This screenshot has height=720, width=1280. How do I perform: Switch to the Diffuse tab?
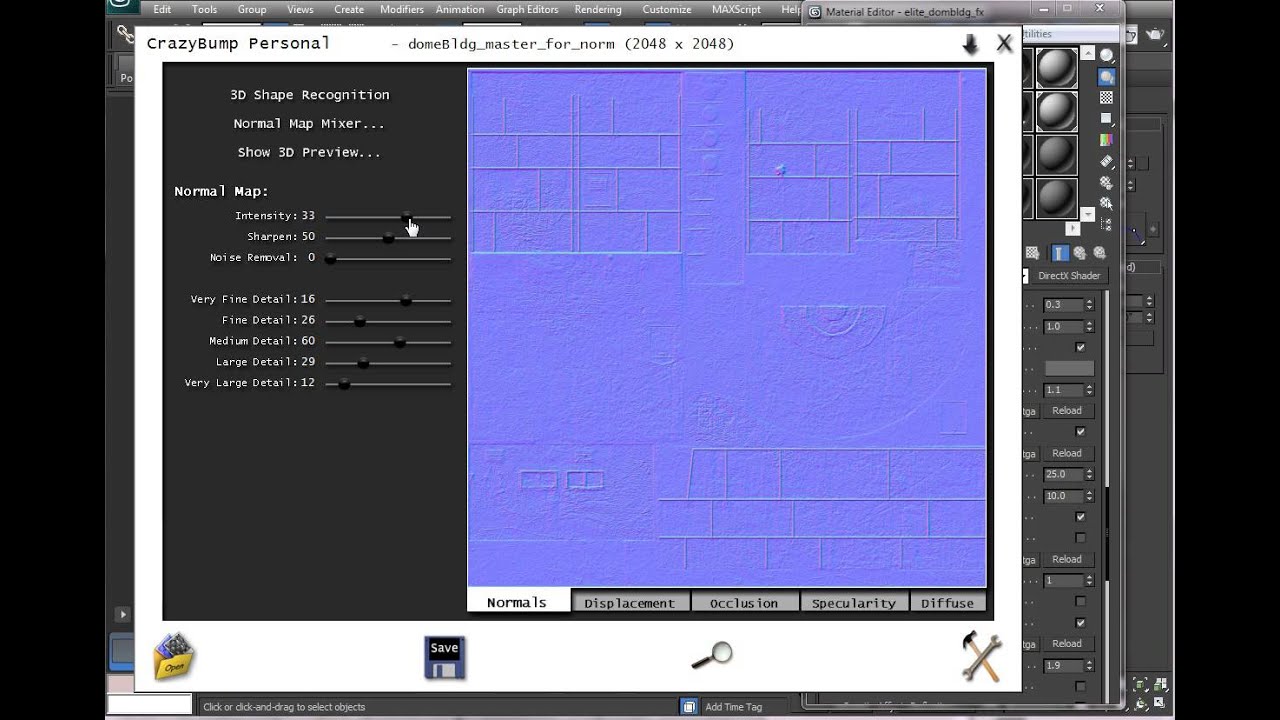(947, 602)
